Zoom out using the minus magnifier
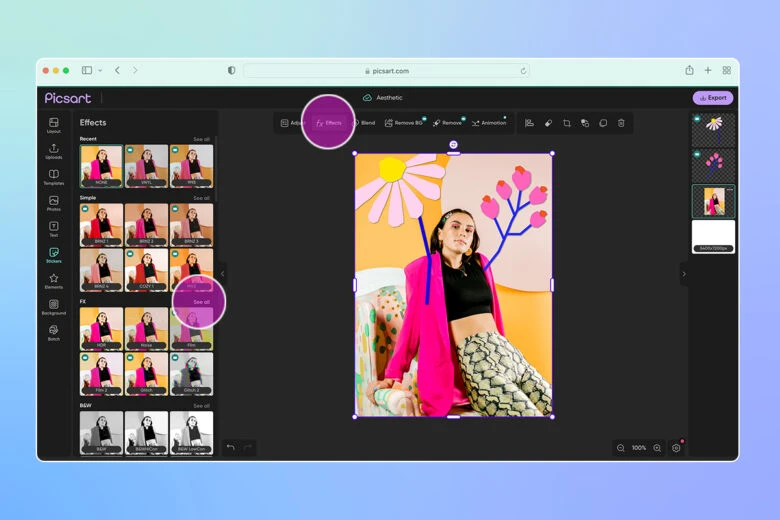This screenshot has width=780, height=520. point(621,448)
